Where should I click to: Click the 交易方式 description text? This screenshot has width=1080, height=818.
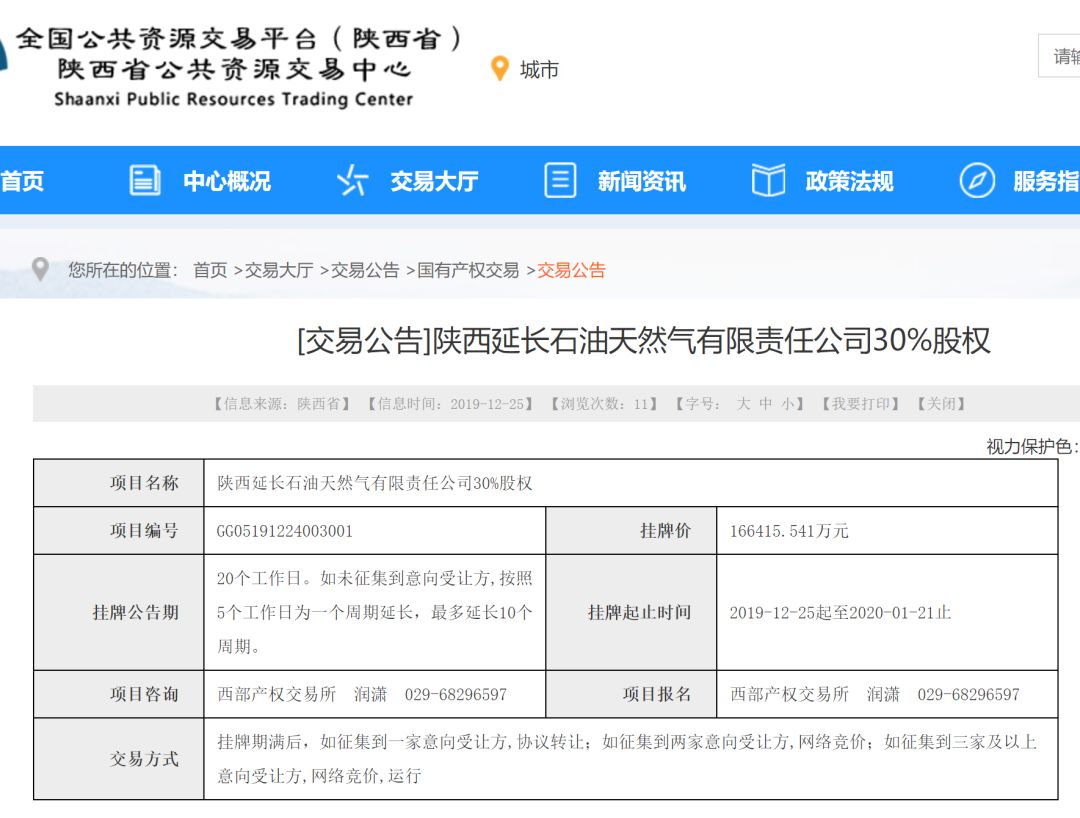pyautogui.click(x=627, y=759)
